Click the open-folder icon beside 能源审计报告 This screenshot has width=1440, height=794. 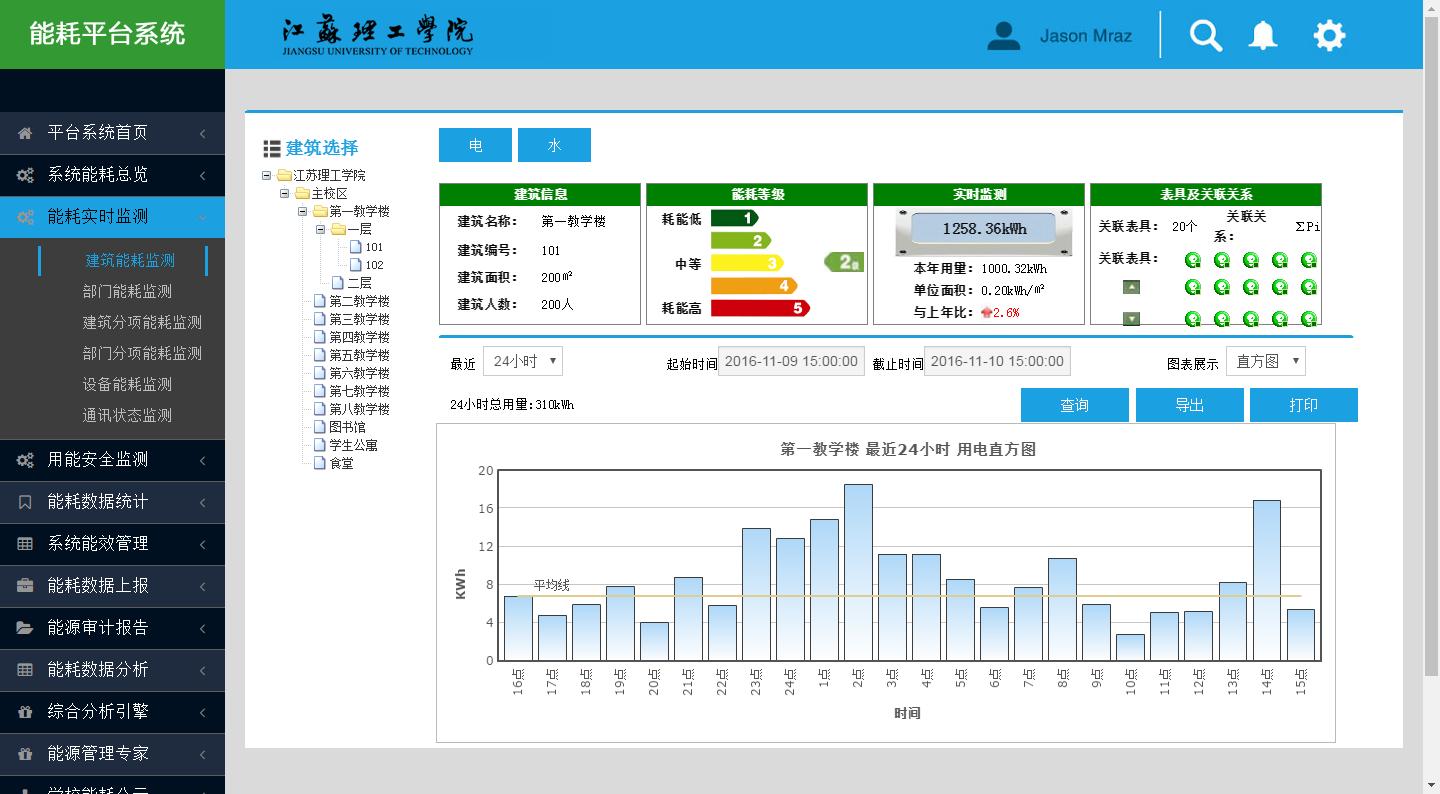pyautogui.click(x=25, y=628)
